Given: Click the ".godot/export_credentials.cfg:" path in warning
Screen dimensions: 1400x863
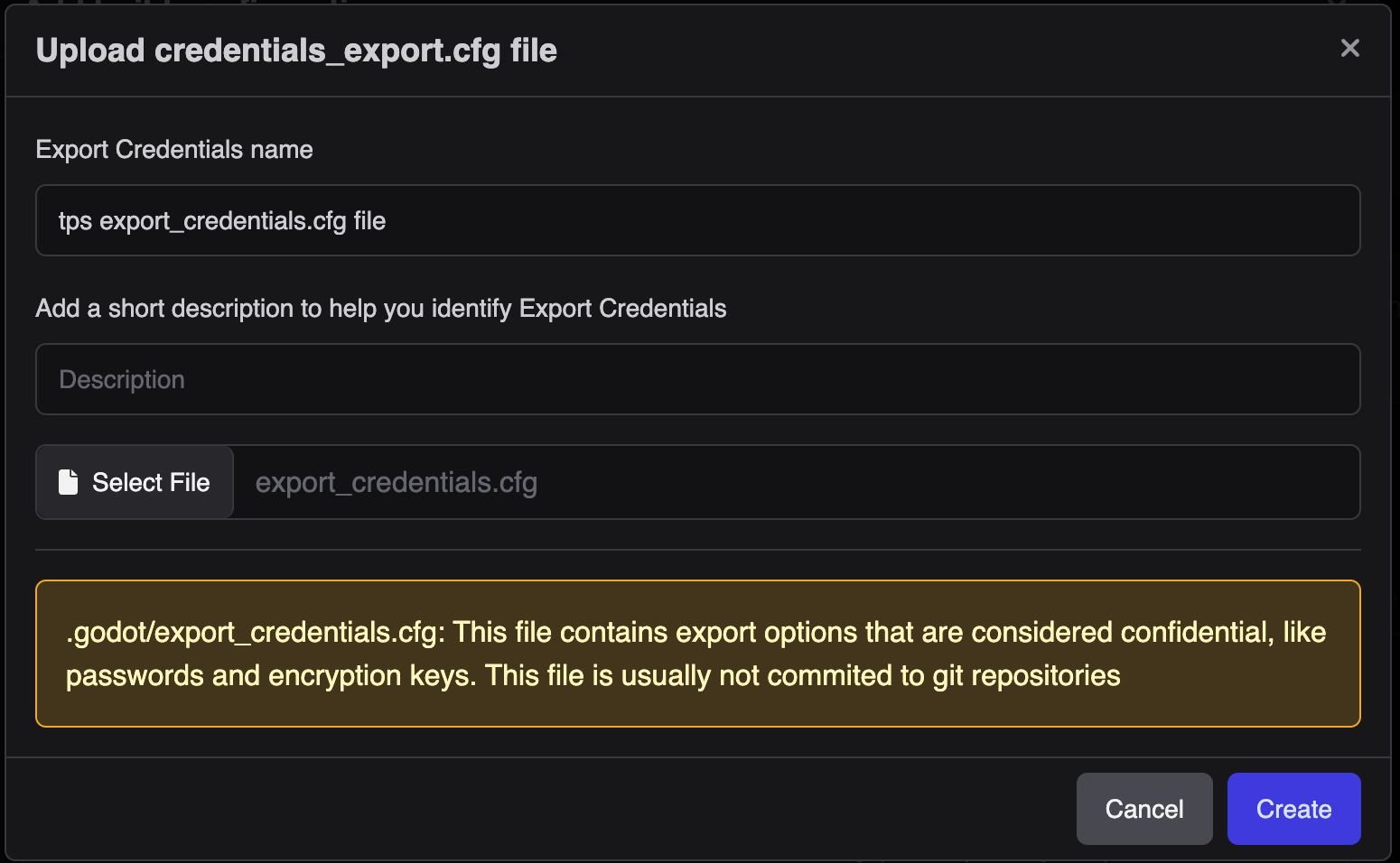Looking at the screenshot, I should [x=256, y=632].
